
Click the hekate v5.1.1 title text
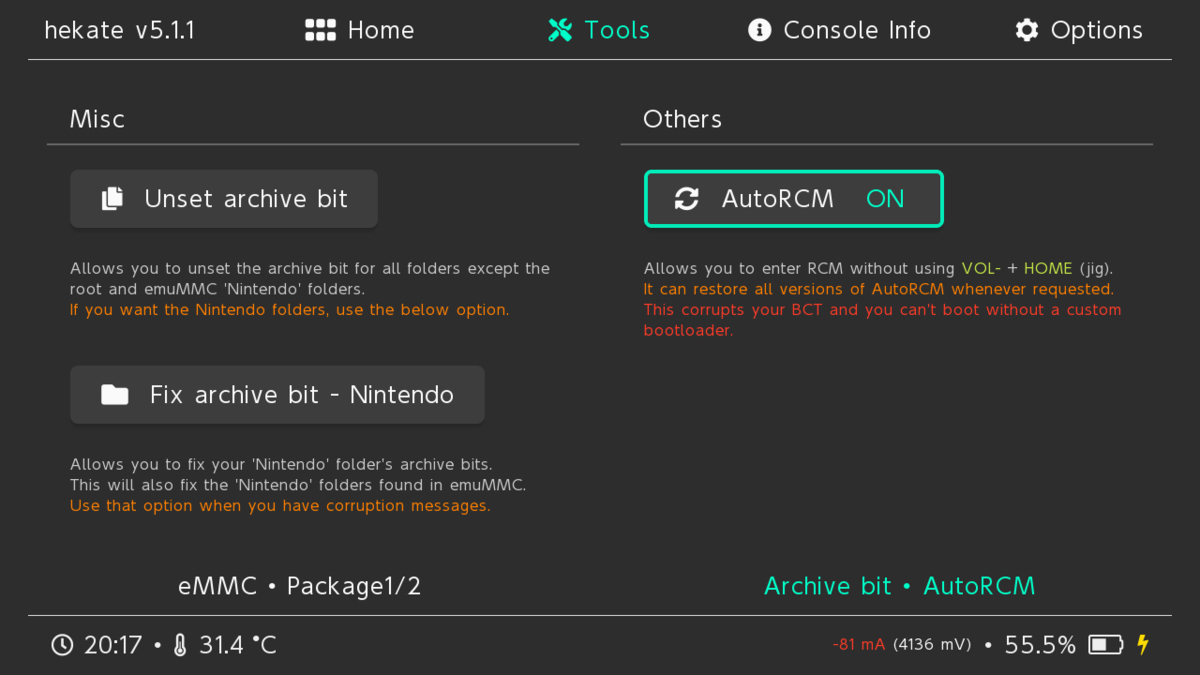pyautogui.click(x=120, y=30)
